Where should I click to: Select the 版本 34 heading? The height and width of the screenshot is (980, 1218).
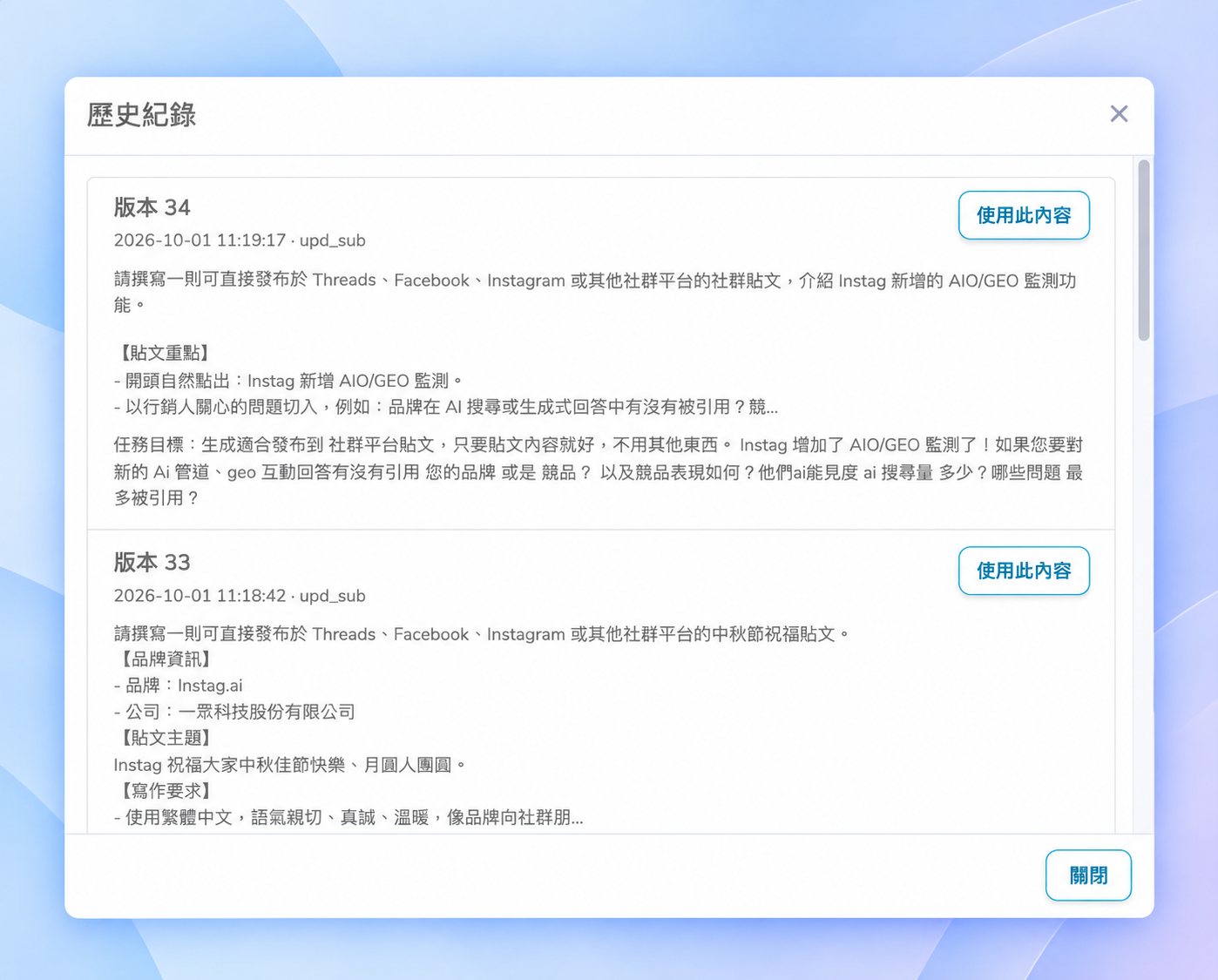coord(152,207)
